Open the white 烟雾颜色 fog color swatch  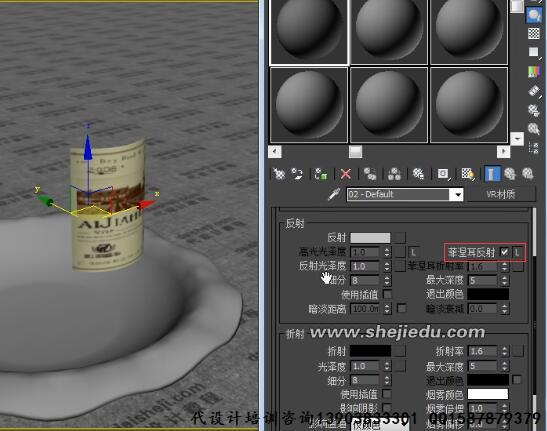point(488,394)
